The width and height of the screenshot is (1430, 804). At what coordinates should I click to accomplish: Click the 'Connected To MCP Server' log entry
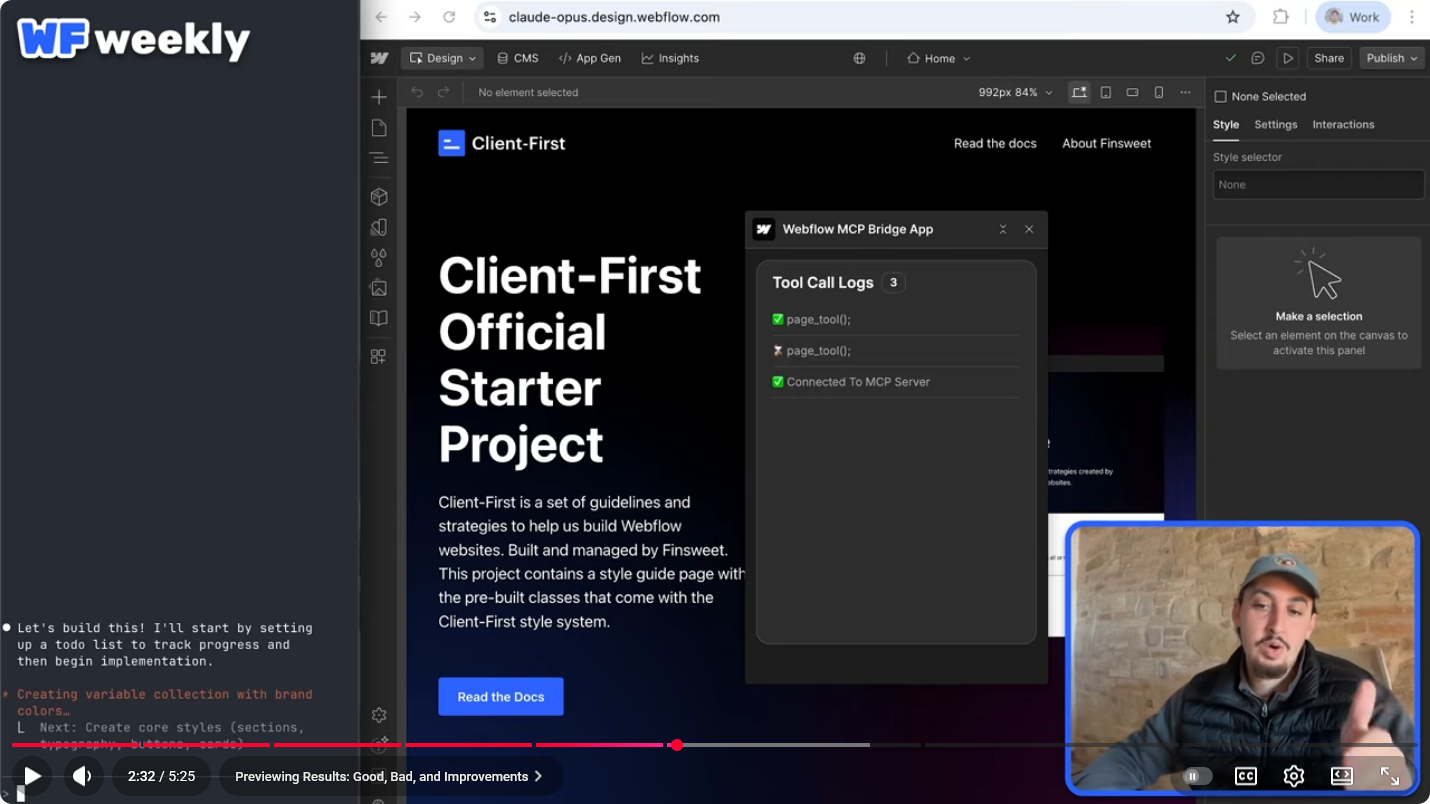[896, 382]
